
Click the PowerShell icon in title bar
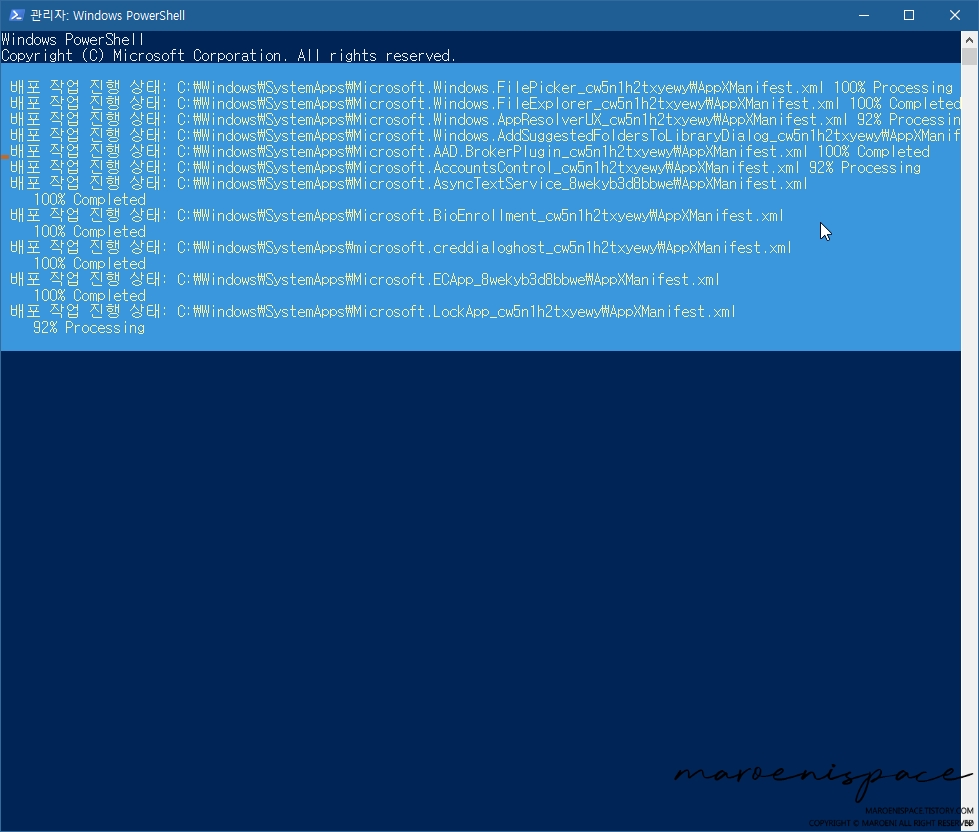click(16, 15)
